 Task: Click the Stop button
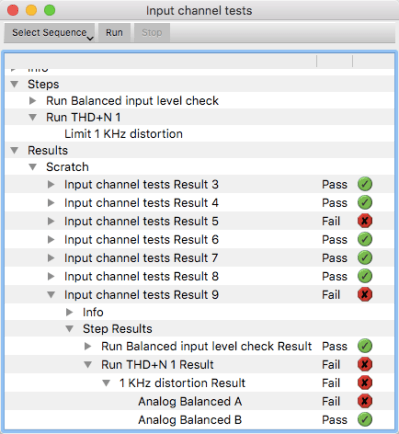tap(152, 33)
